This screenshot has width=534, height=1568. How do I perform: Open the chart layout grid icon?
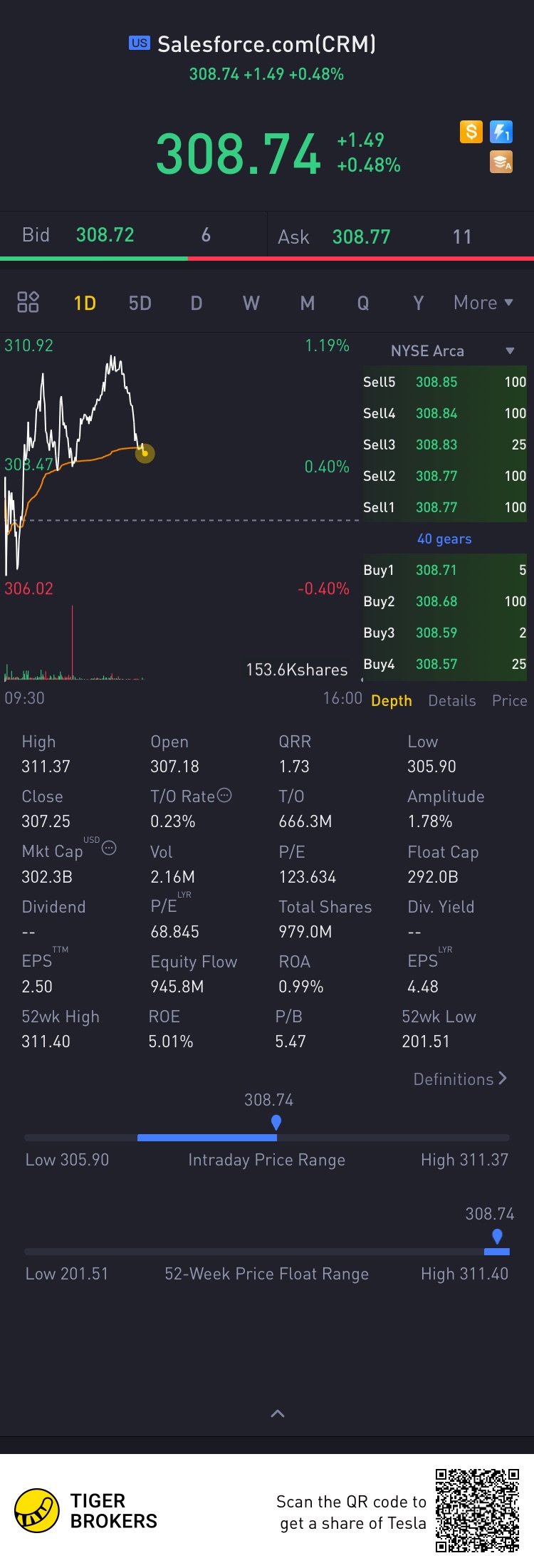click(28, 302)
